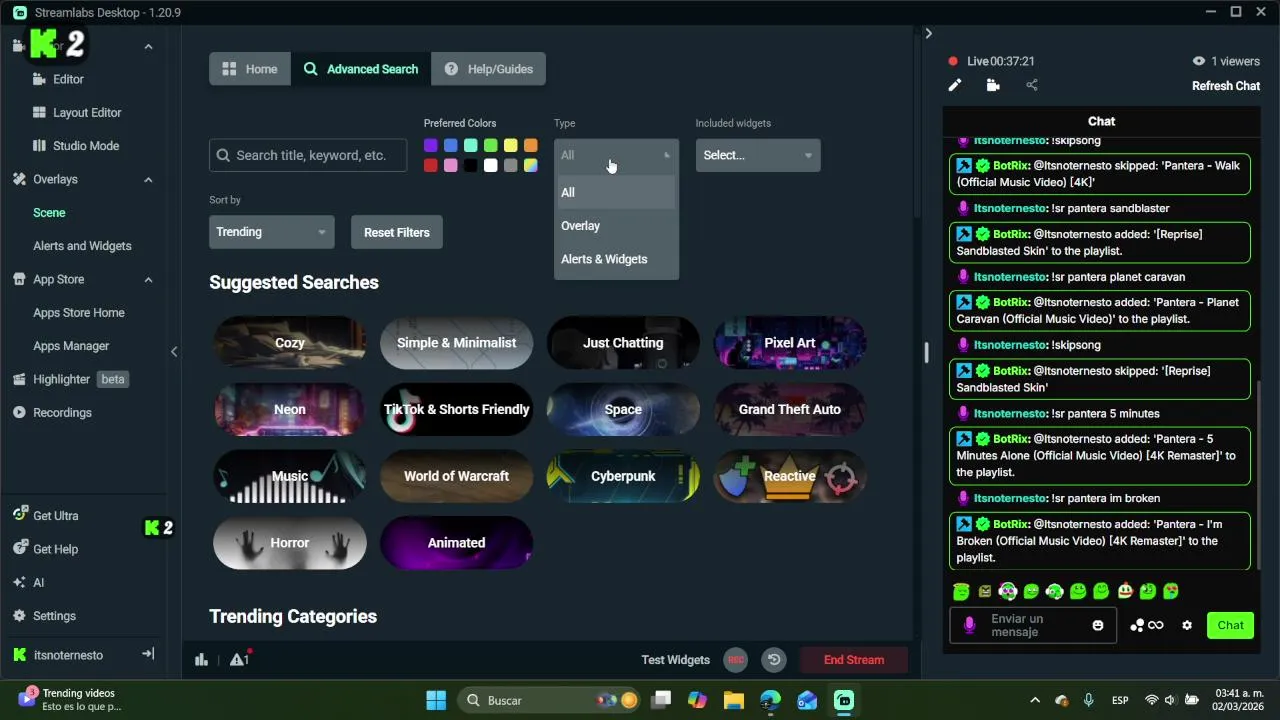Open the chat settings gear icon

point(1187,626)
